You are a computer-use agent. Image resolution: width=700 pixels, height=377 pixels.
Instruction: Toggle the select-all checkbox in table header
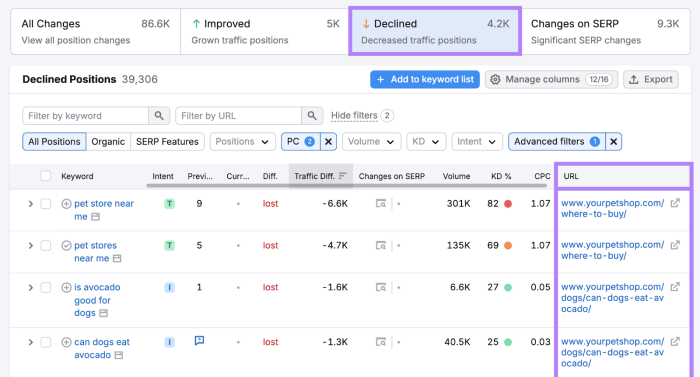(x=46, y=176)
